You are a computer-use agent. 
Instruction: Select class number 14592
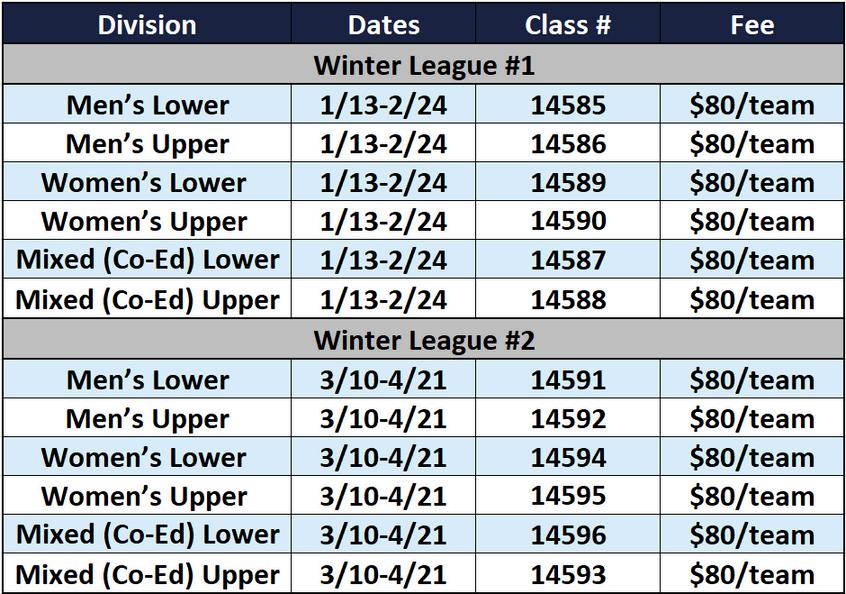[x=568, y=418]
